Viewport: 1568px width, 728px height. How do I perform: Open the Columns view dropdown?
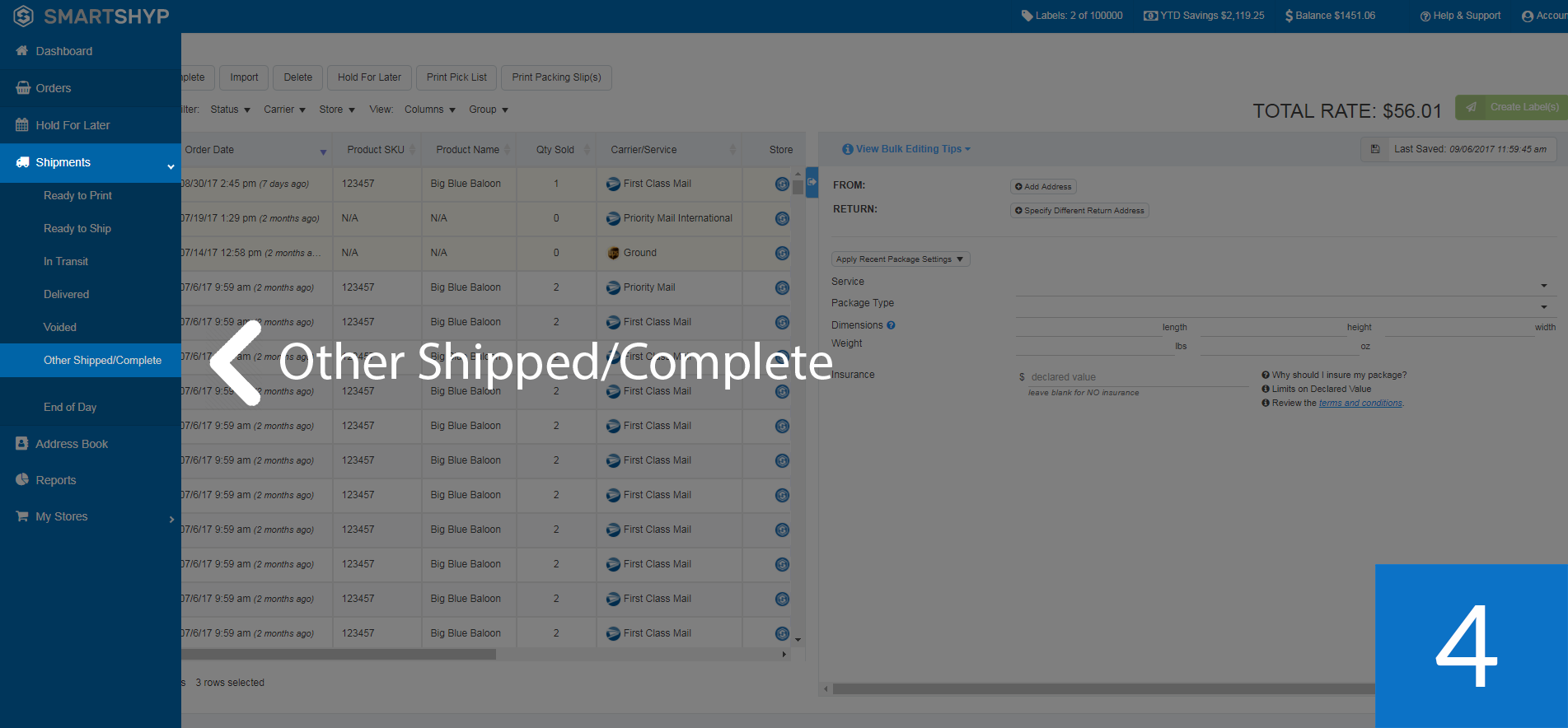pyautogui.click(x=429, y=110)
